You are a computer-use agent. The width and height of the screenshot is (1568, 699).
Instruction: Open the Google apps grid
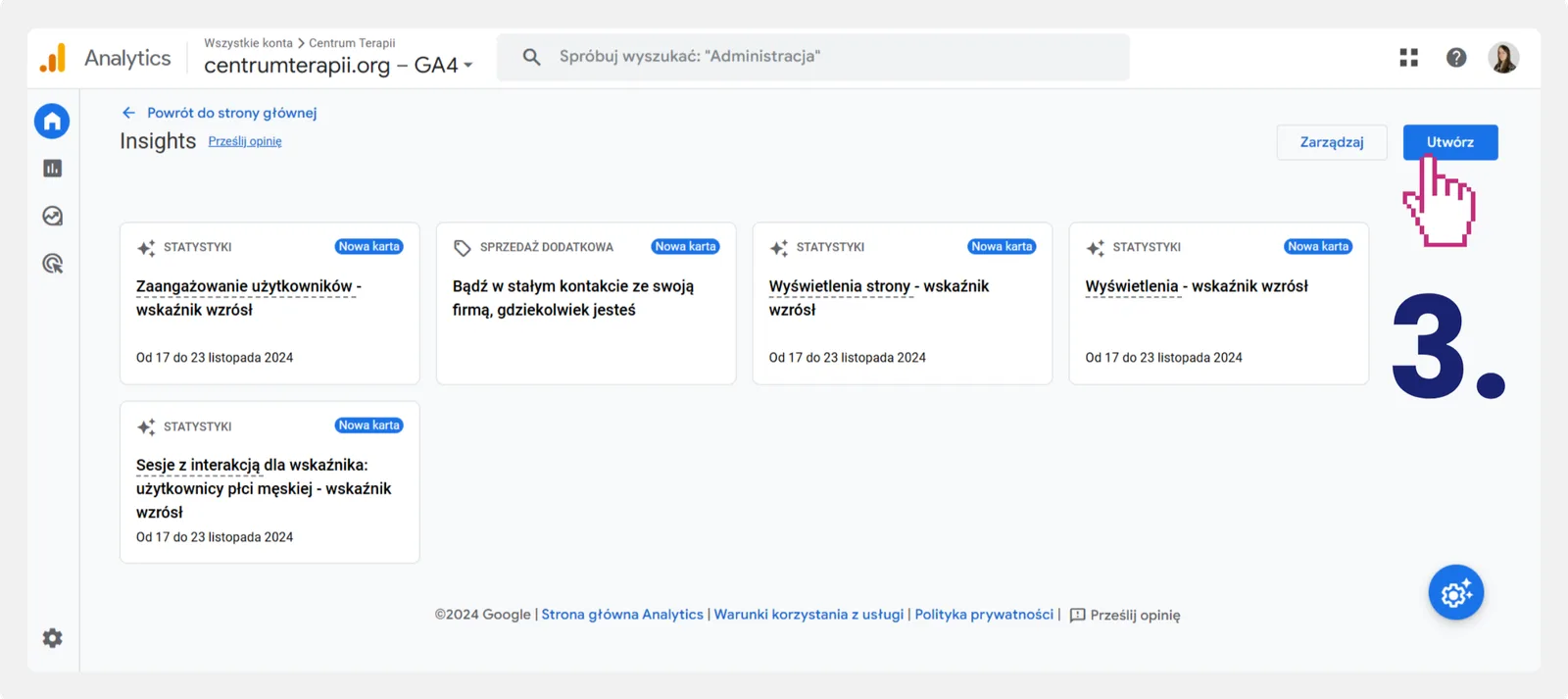coord(1409,58)
